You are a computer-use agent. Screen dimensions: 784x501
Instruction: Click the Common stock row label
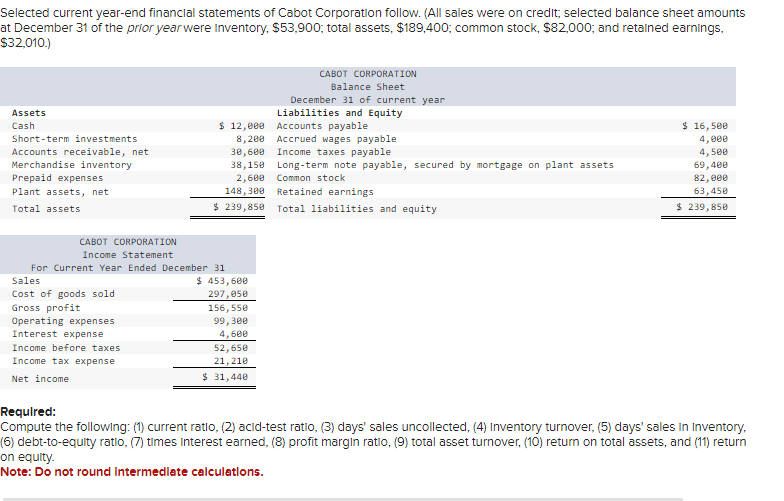311,178
